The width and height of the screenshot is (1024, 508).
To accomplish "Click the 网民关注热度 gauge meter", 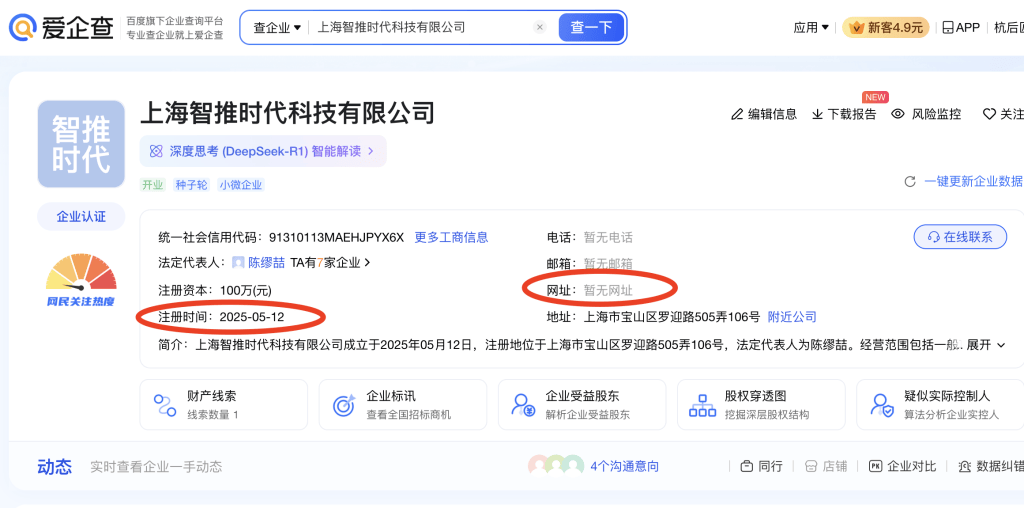I will pyautogui.click(x=81, y=278).
